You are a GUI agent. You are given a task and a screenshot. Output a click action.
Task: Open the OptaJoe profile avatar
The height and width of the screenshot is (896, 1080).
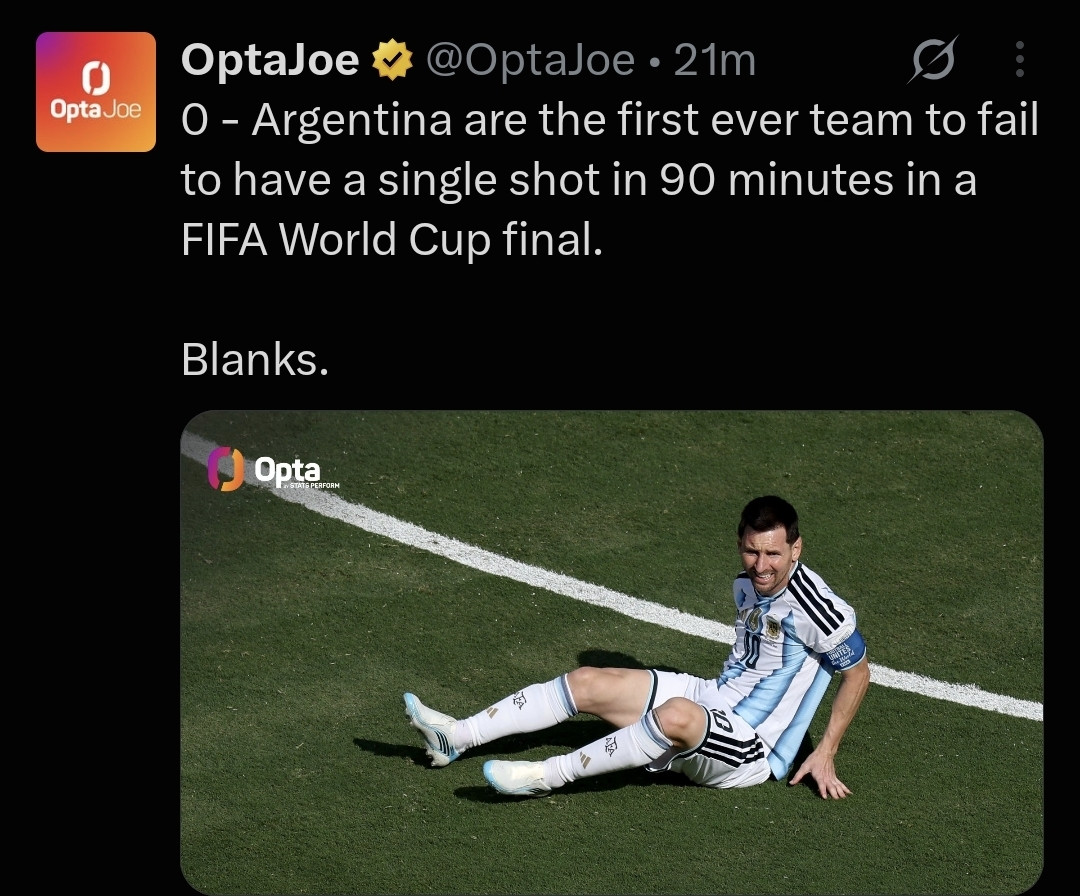pyautogui.click(x=96, y=92)
